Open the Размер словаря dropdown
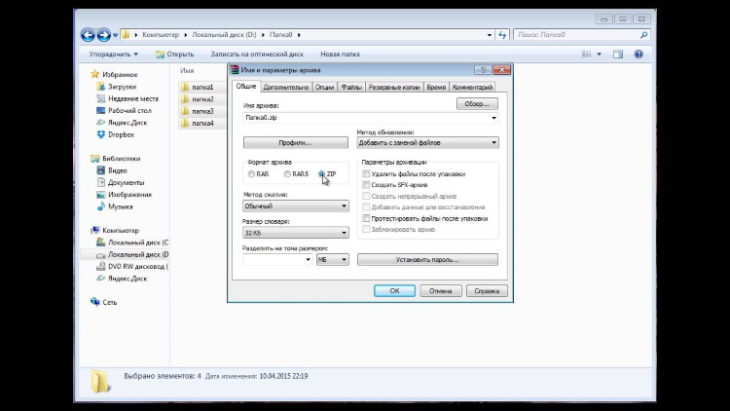 coord(296,232)
